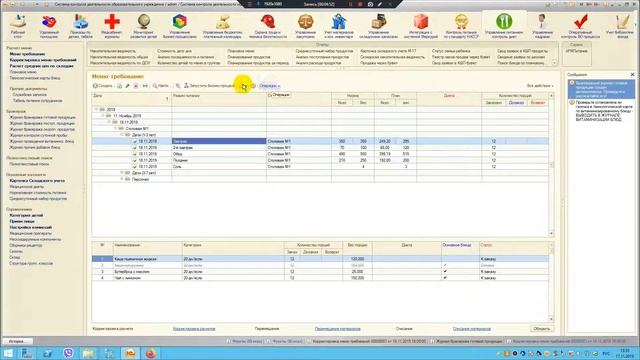Open the АРМПитание service item
The image size is (640, 360).
point(576,51)
